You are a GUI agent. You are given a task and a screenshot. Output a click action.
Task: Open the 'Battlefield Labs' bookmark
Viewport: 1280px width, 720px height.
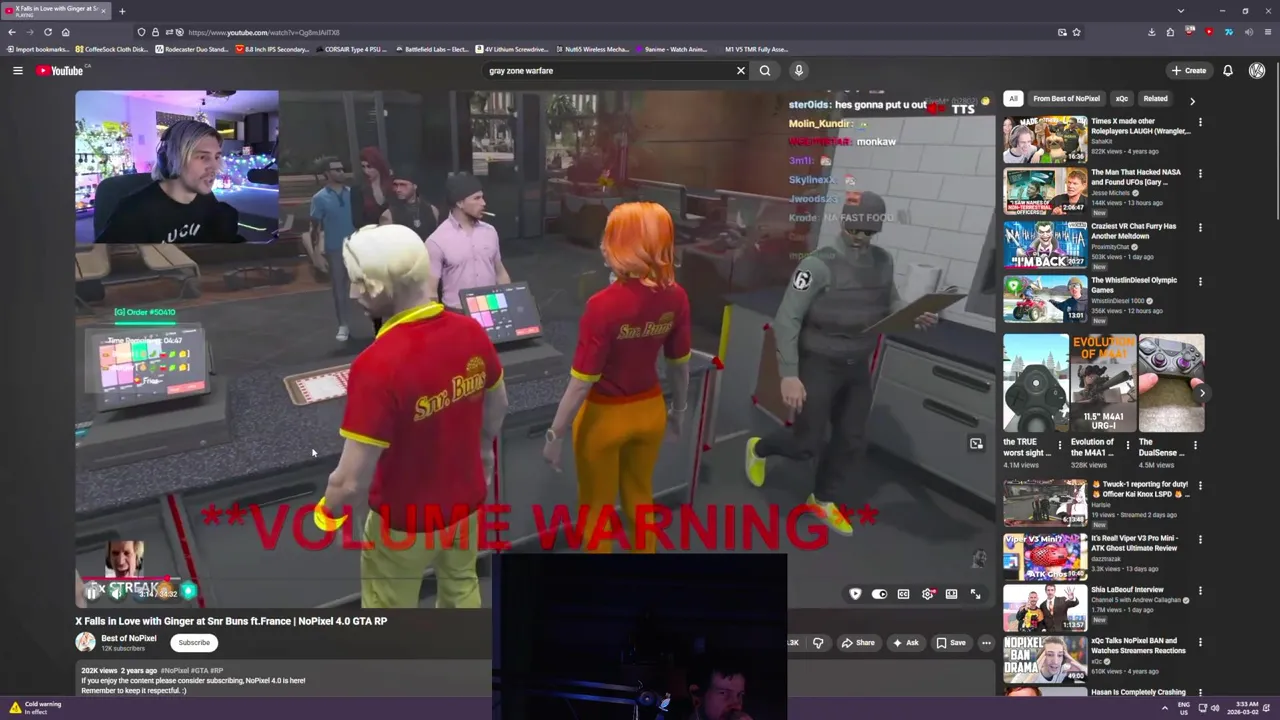(x=431, y=49)
